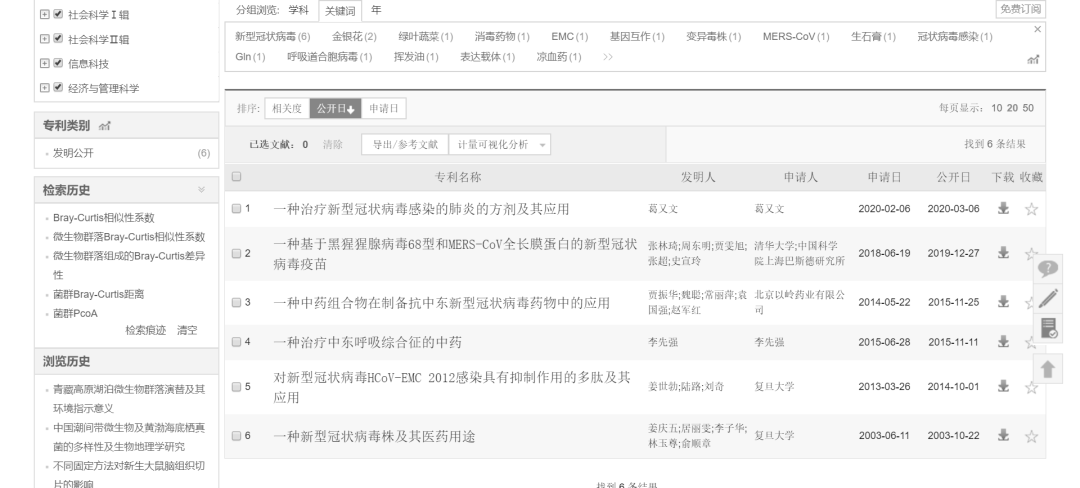
Task: Open the document checklist side icon
Action: click(1048, 329)
